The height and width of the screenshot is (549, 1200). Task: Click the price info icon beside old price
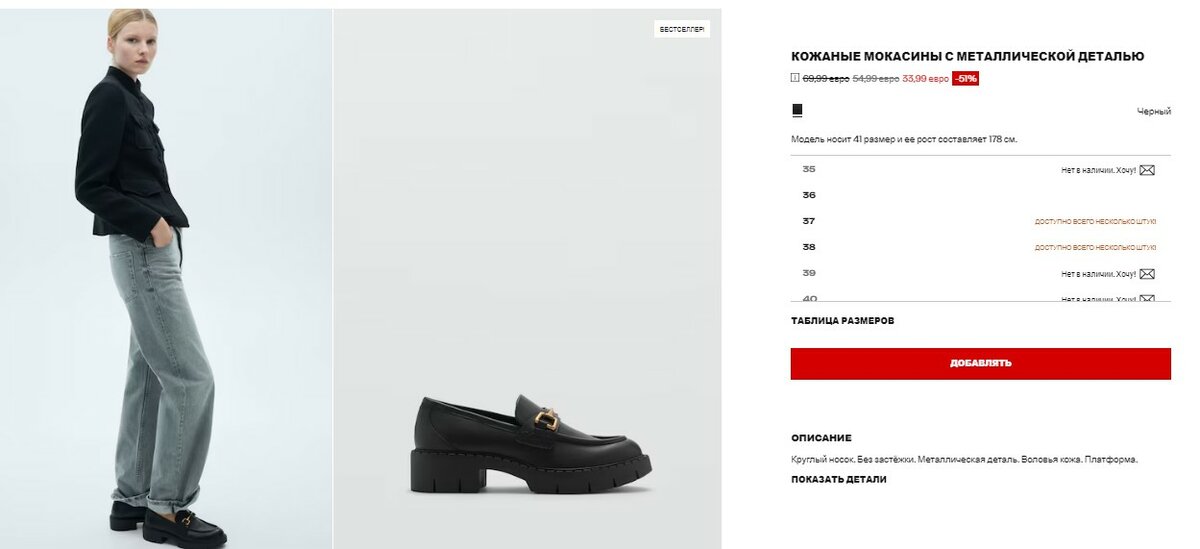(795, 78)
